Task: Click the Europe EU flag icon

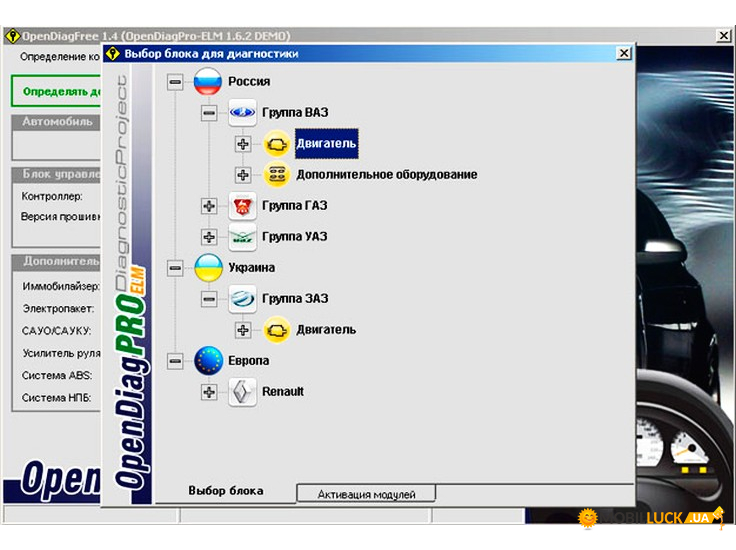Action: [x=208, y=361]
